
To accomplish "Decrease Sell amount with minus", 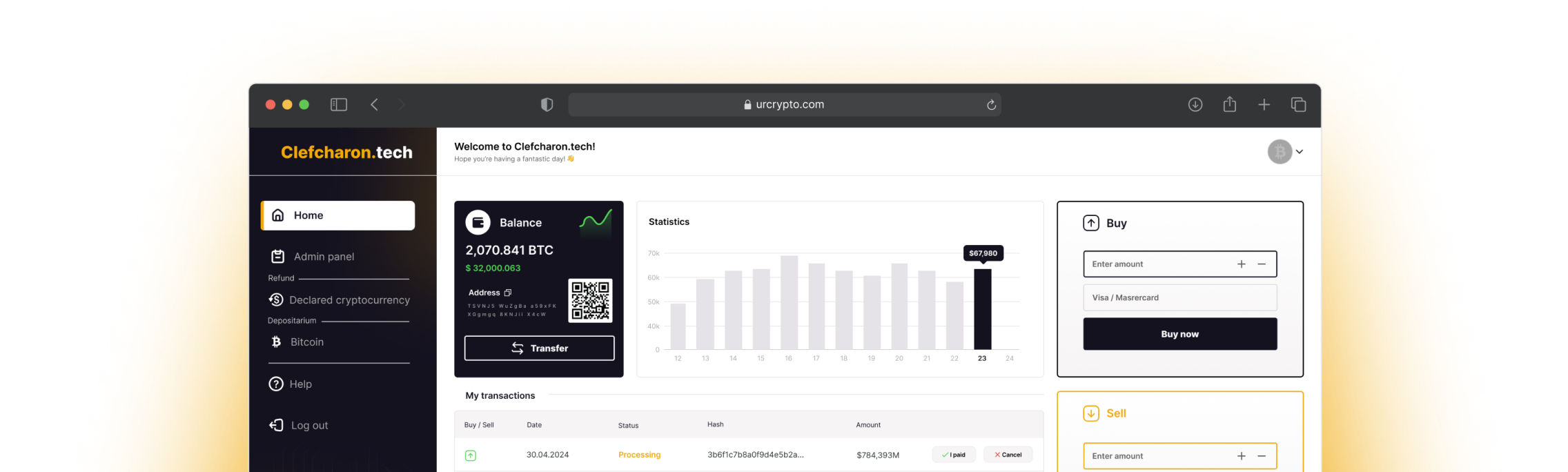I will point(1262,456).
